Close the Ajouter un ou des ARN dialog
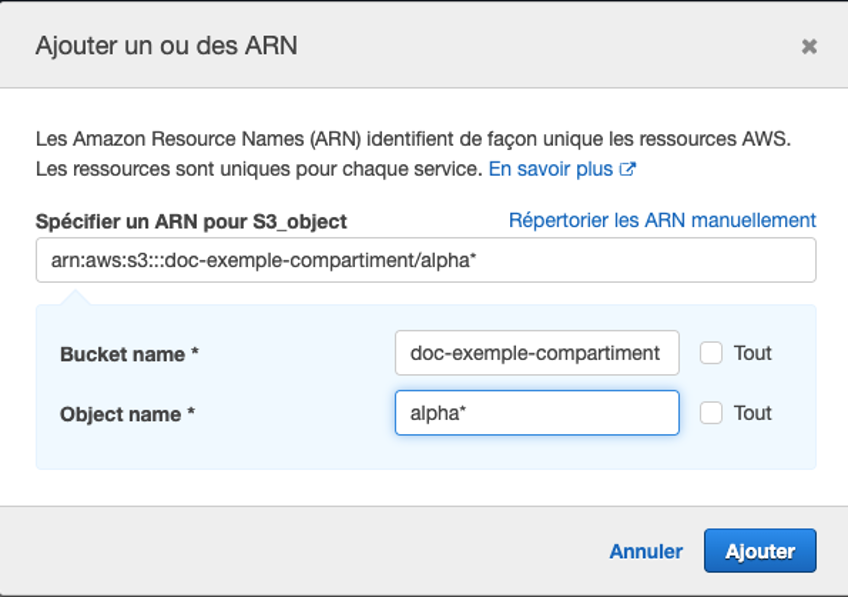The width and height of the screenshot is (849, 597). pyautogui.click(x=809, y=47)
